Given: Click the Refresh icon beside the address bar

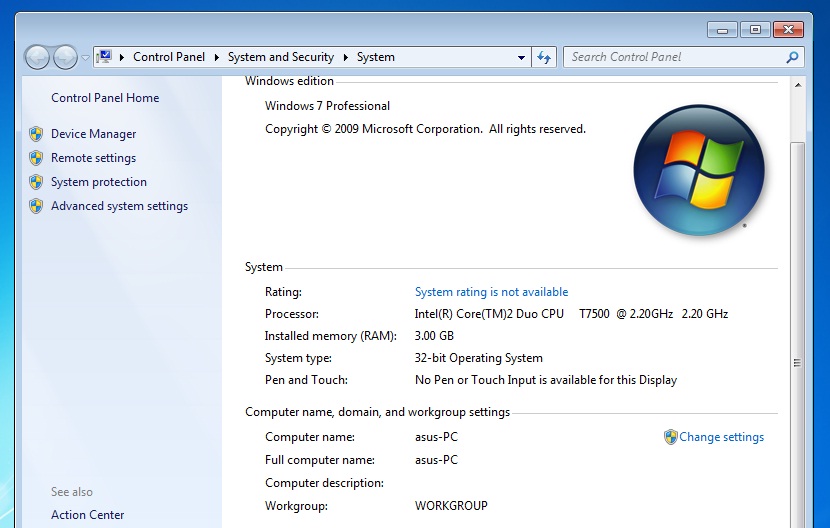Looking at the screenshot, I should pos(544,57).
